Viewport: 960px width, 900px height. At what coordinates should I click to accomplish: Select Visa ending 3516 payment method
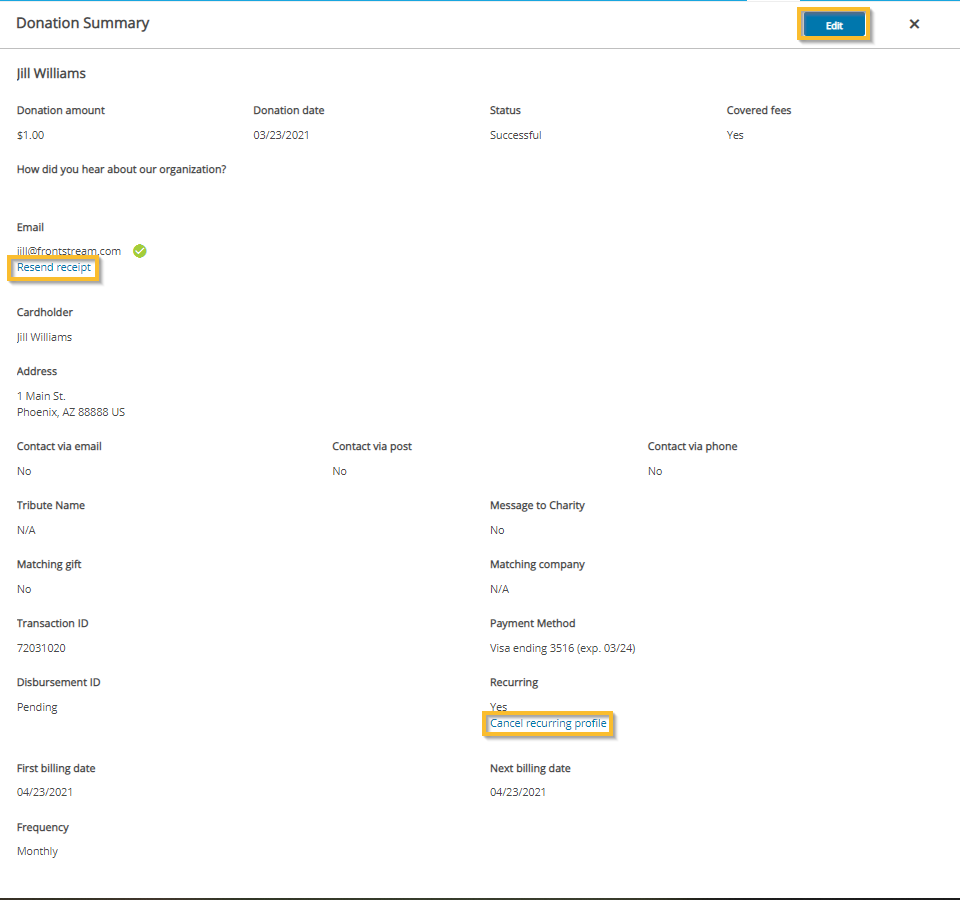562,648
